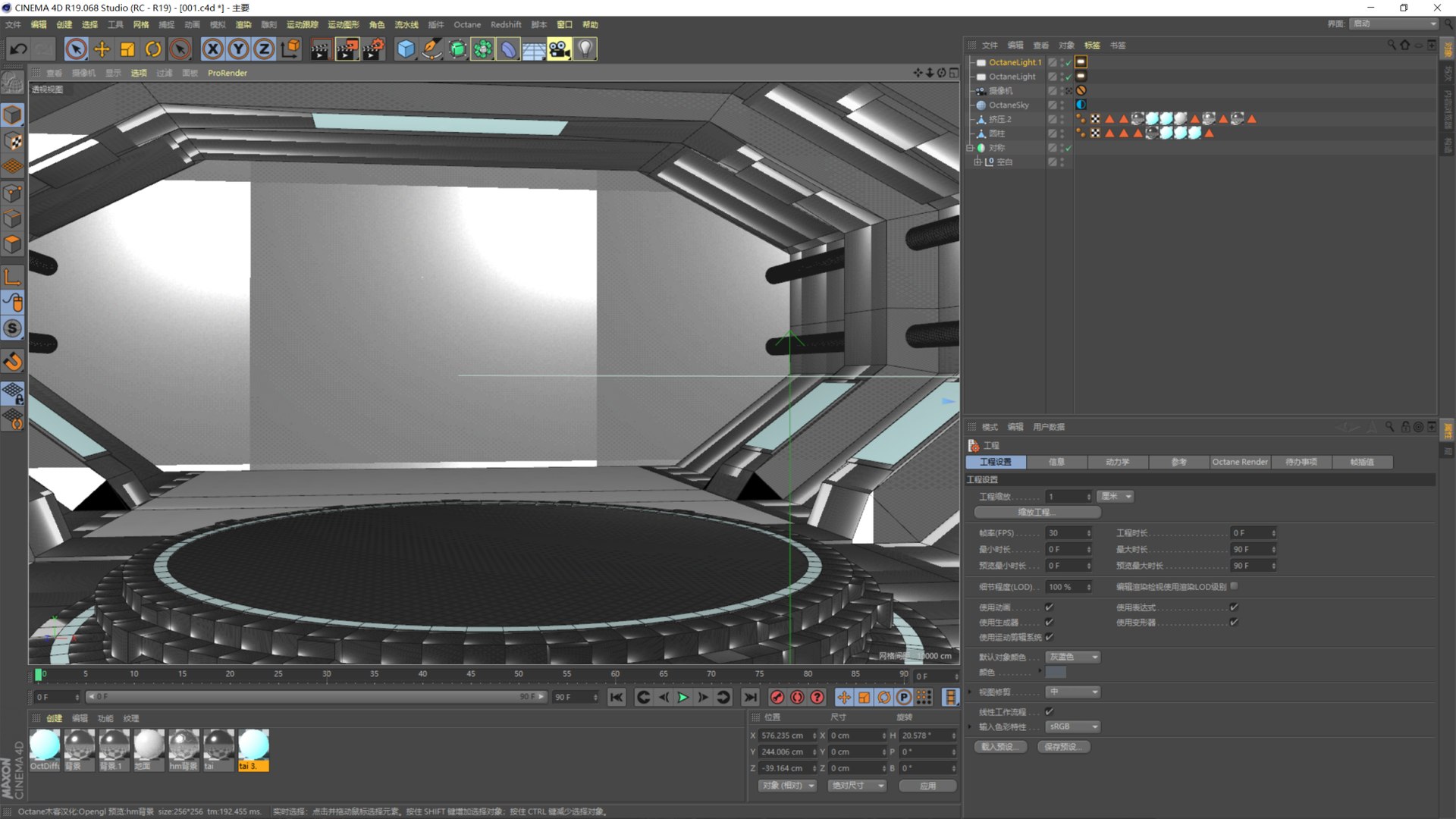The width and height of the screenshot is (1456, 819).
Task: Toggle the 使用动画 checkbox
Action: (1050, 607)
